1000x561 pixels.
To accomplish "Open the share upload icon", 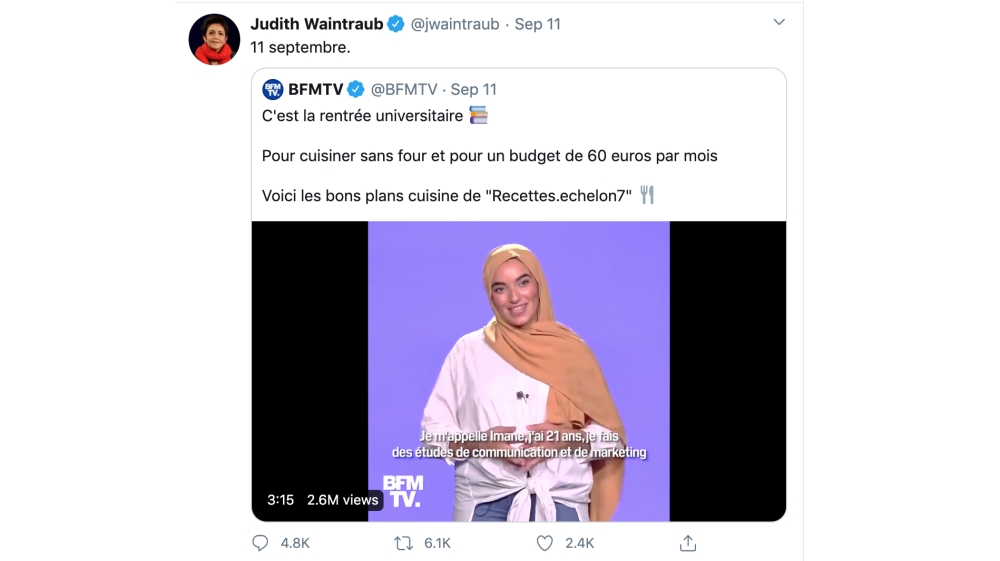I will click(x=688, y=543).
